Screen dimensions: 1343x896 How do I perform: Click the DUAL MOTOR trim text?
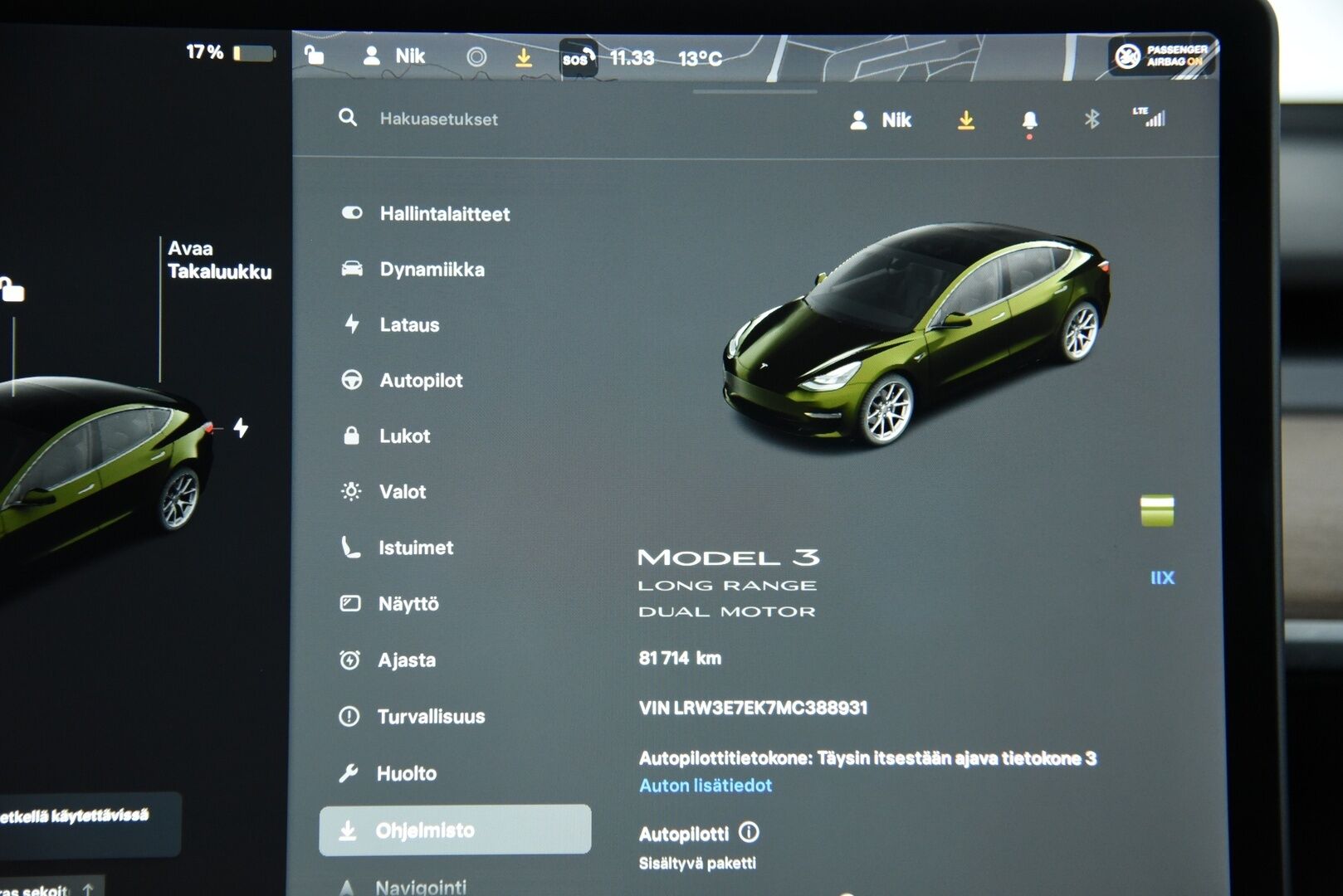coord(727,611)
